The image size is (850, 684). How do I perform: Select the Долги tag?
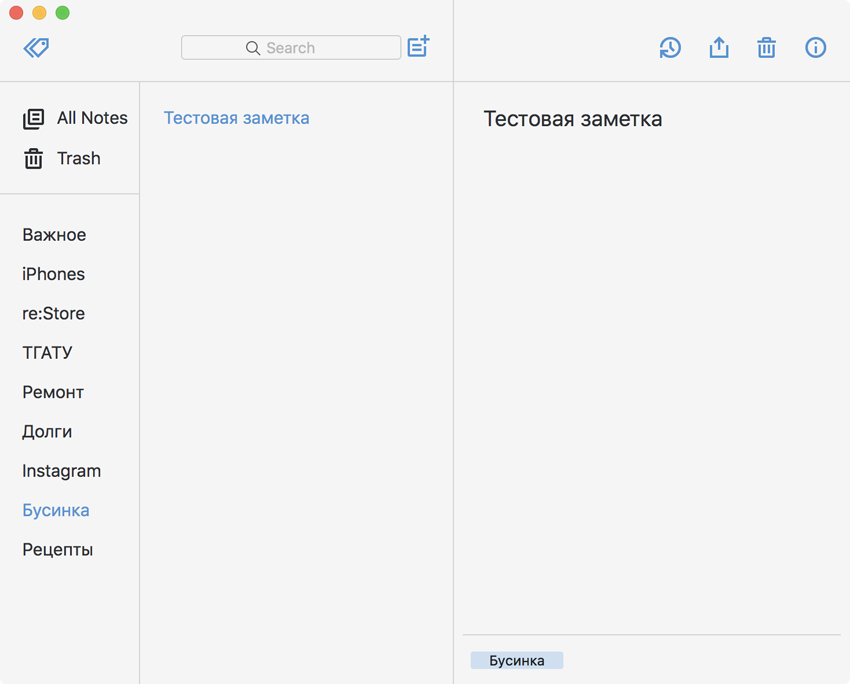pos(47,432)
